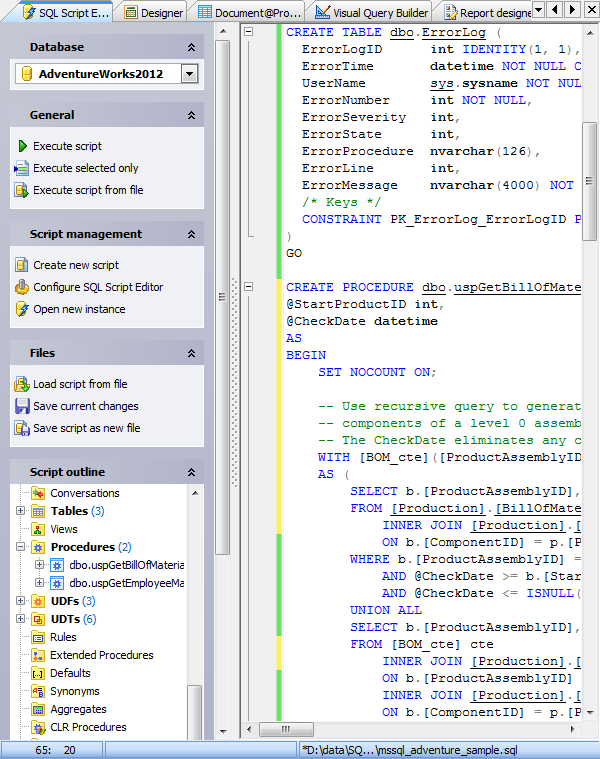The image size is (600, 759).
Task: Select dbo.uspGetBillOfMaterials in the outline
Action: coord(126,565)
